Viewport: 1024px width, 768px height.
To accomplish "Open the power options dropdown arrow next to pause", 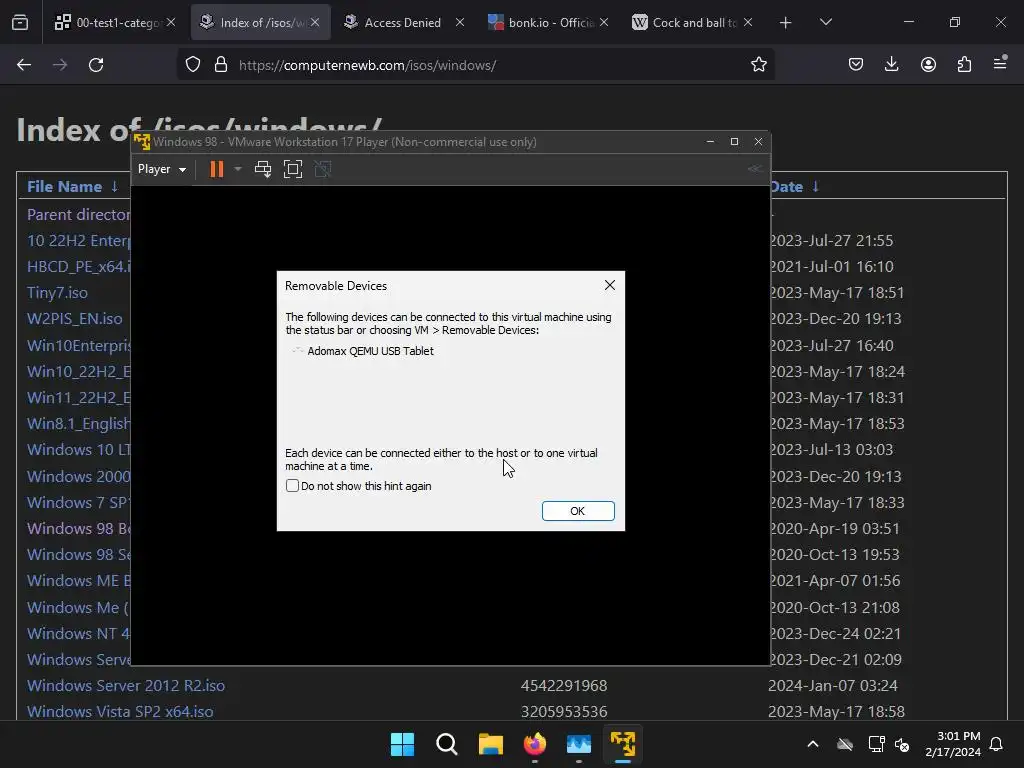I will pos(238,169).
